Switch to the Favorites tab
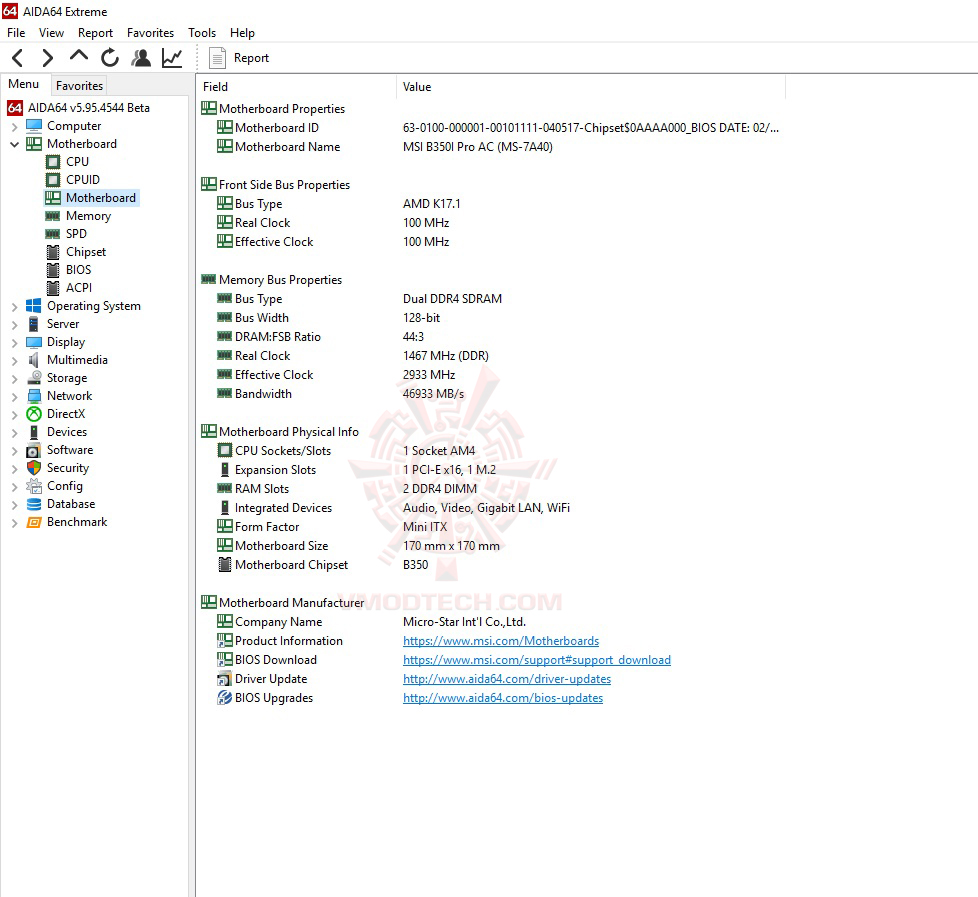Screen dimensions: 978x897 79,85
